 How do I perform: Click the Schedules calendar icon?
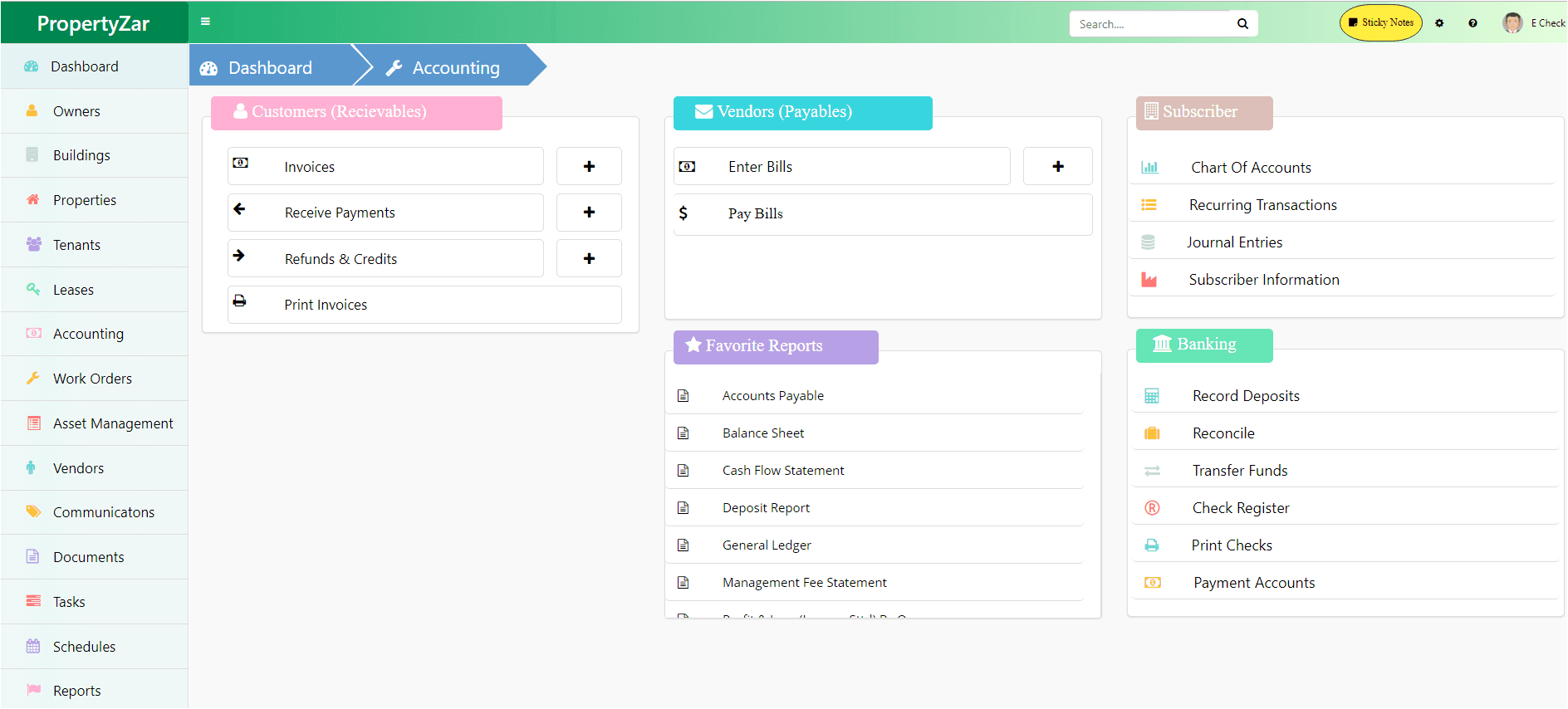[33, 646]
